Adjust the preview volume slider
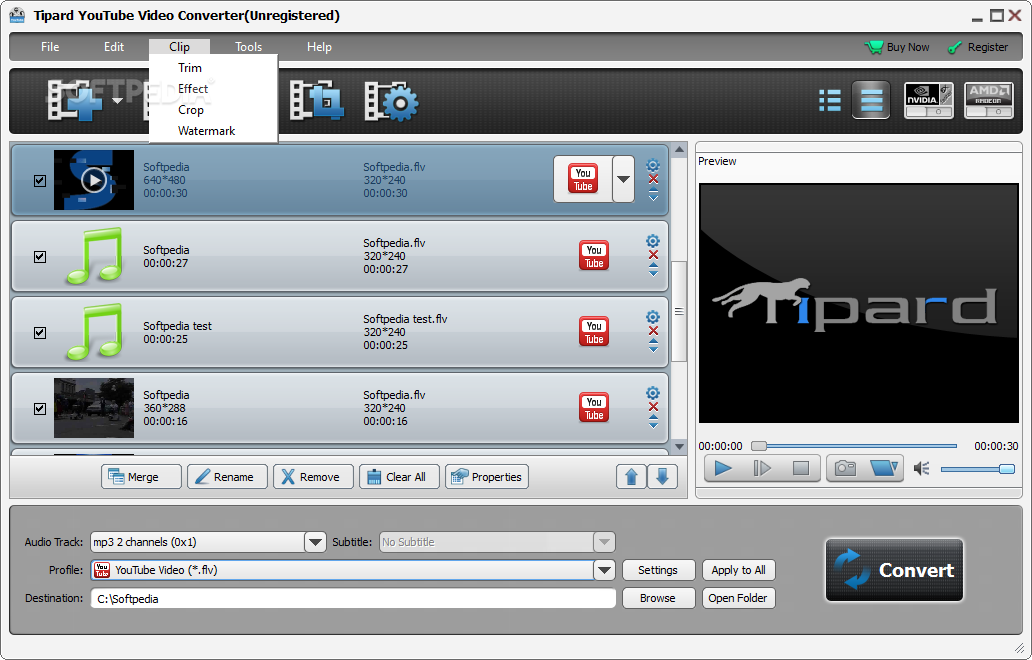1032x660 pixels. click(x=977, y=469)
